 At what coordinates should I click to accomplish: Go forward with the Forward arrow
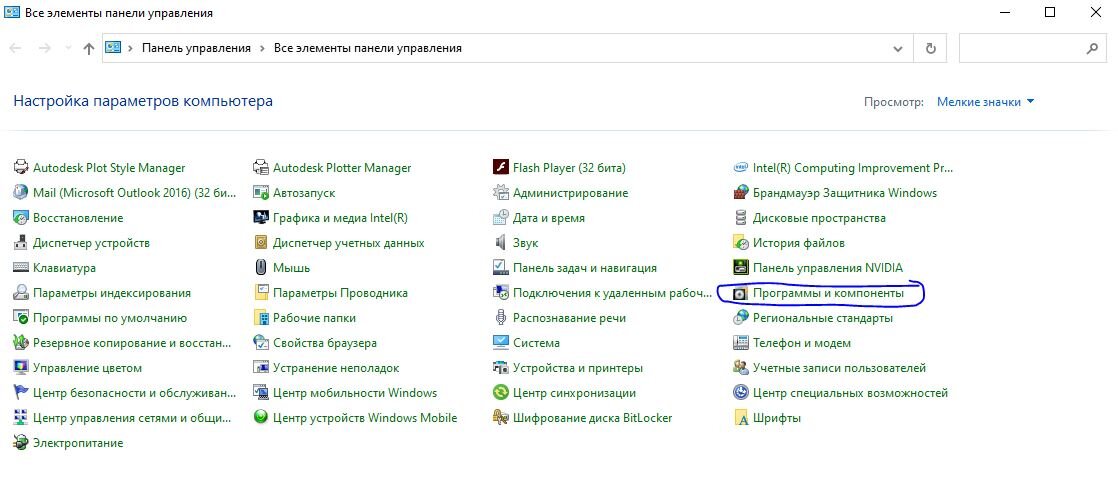pos(44,49)
